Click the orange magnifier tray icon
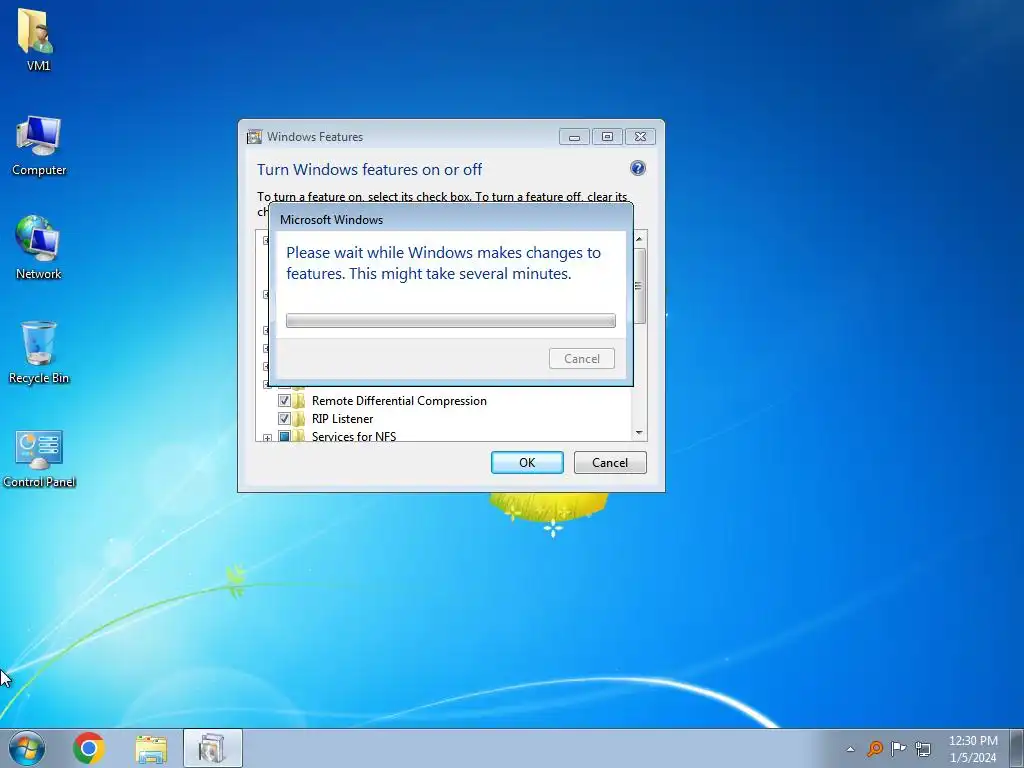Image resolution: width=1024 pixels, height=768 pixels. coord(874,748)
